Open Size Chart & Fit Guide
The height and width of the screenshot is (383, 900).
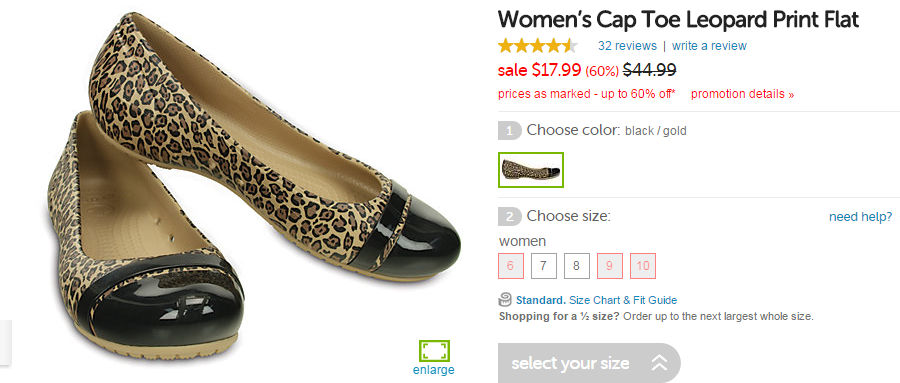[623, 300]
